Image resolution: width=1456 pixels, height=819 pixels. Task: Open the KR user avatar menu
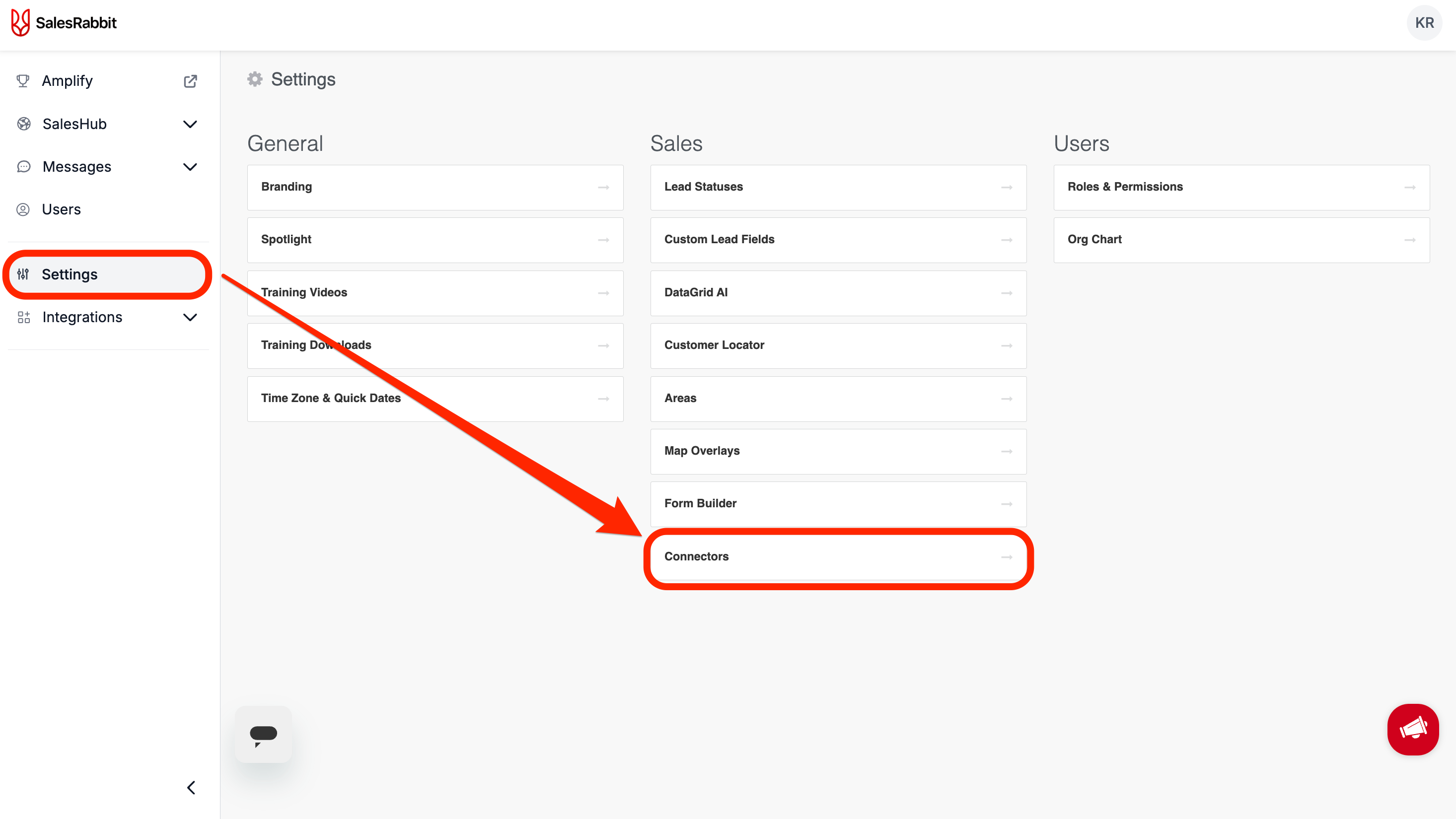pos(1424,23)
